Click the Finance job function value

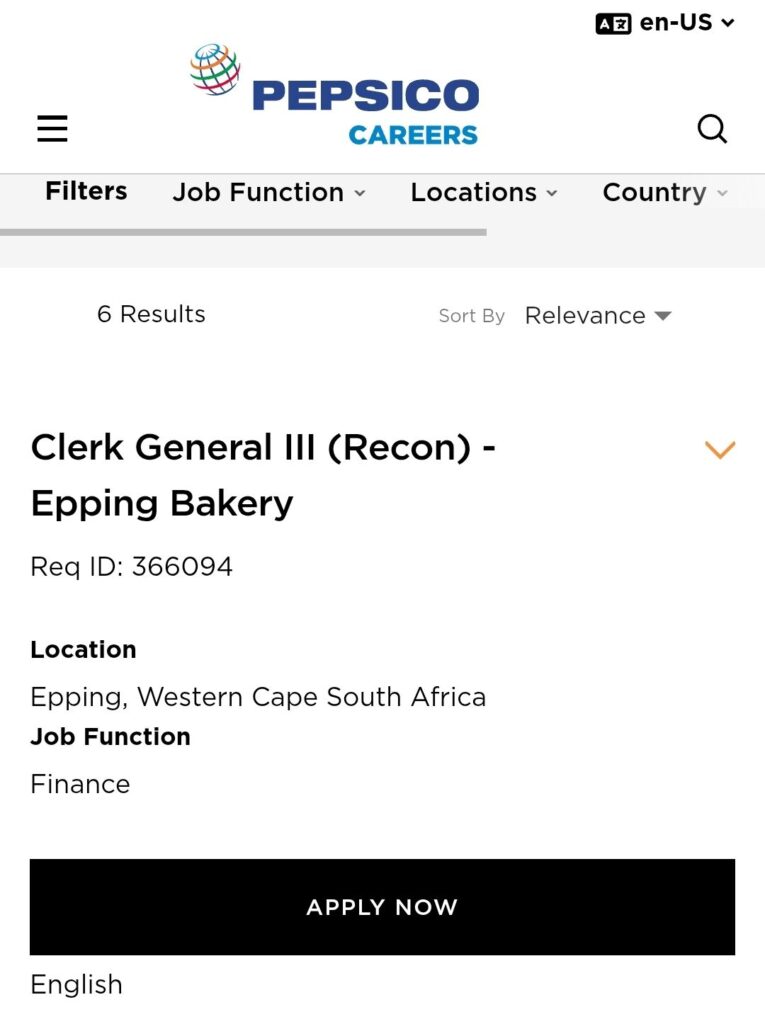click(x=80, y=784)
